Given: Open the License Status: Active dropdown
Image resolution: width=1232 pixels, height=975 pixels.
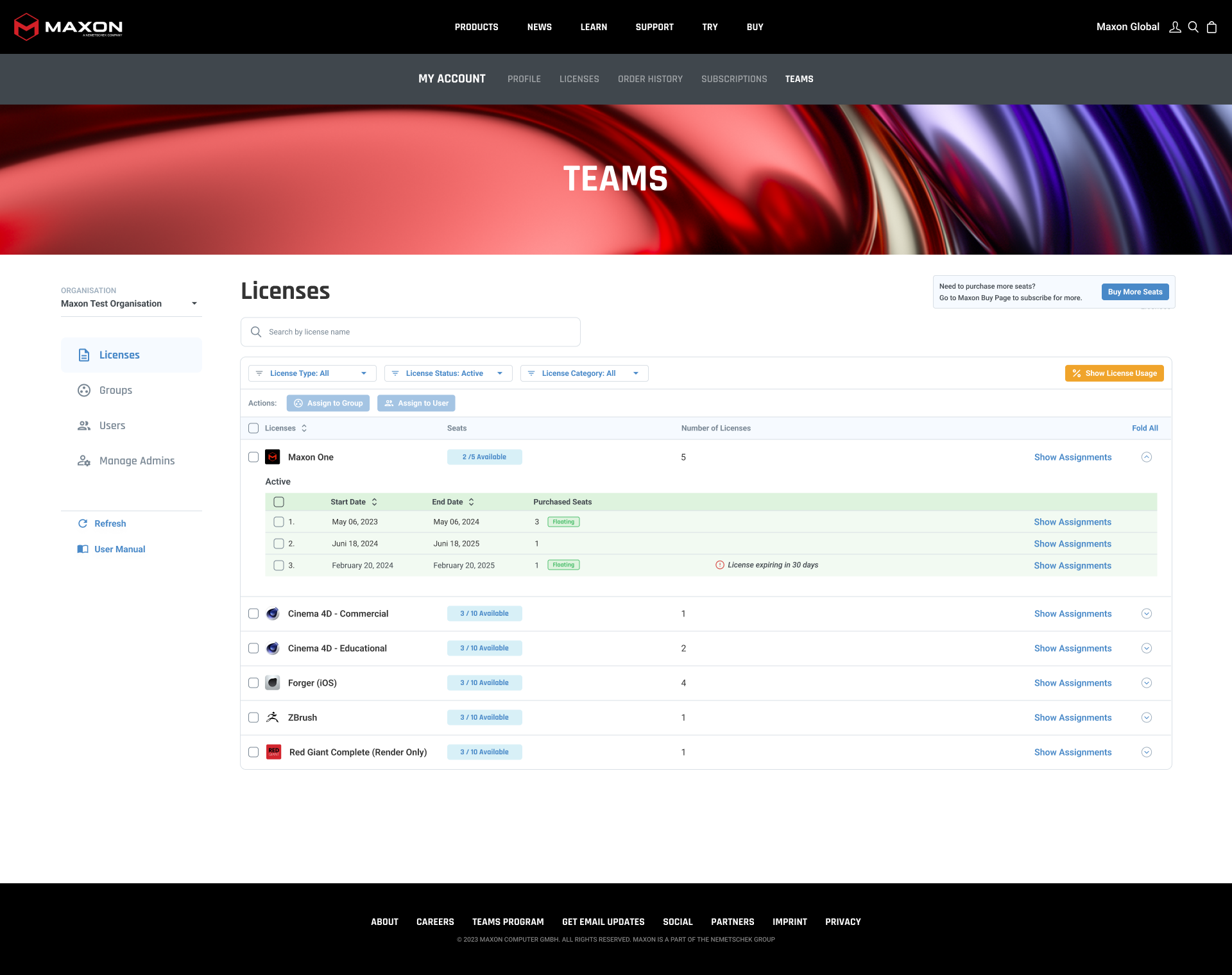Looking at the screenshot, I should 449,373.
